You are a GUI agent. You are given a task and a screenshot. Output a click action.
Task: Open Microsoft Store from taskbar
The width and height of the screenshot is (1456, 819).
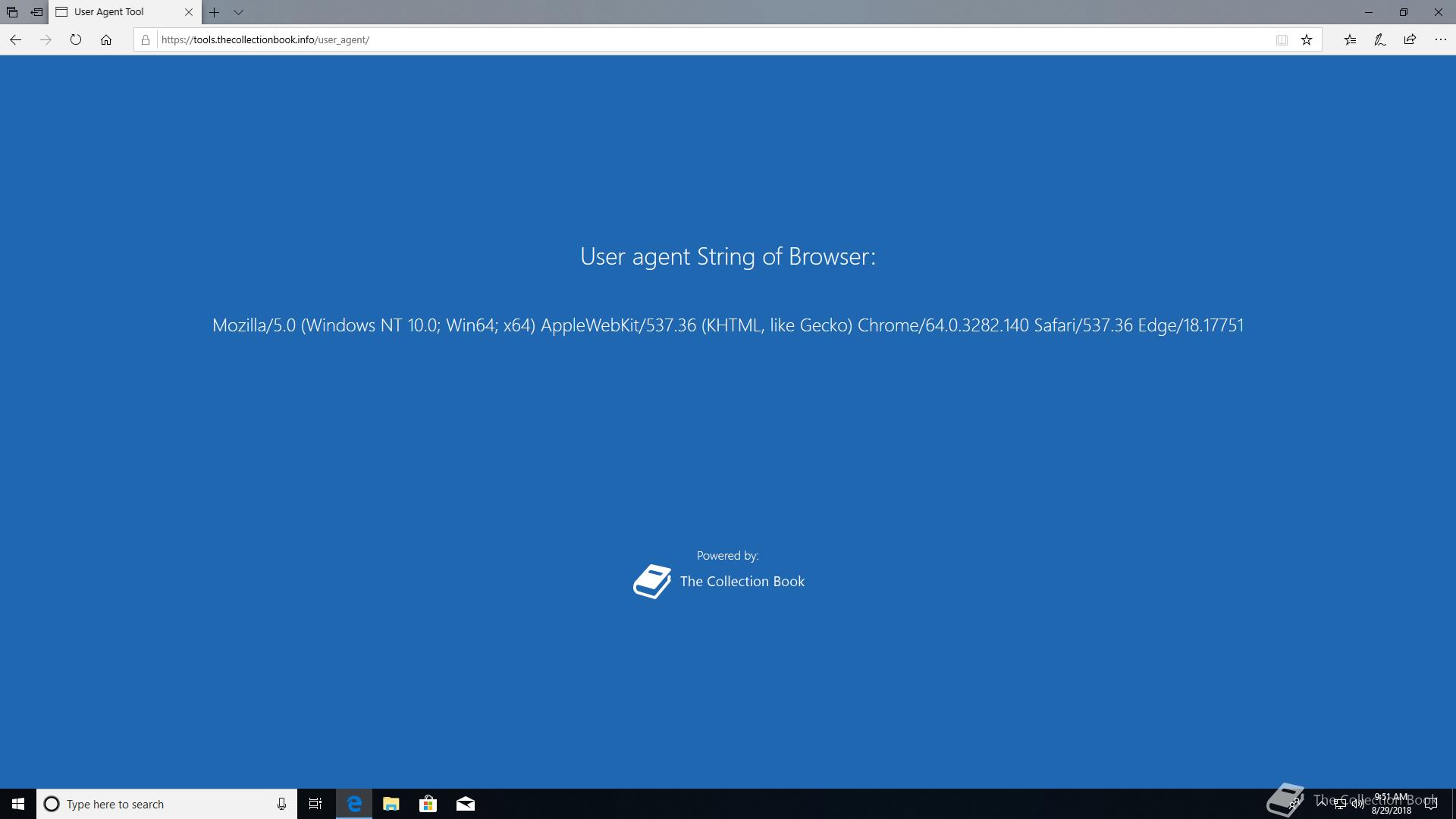428,804
